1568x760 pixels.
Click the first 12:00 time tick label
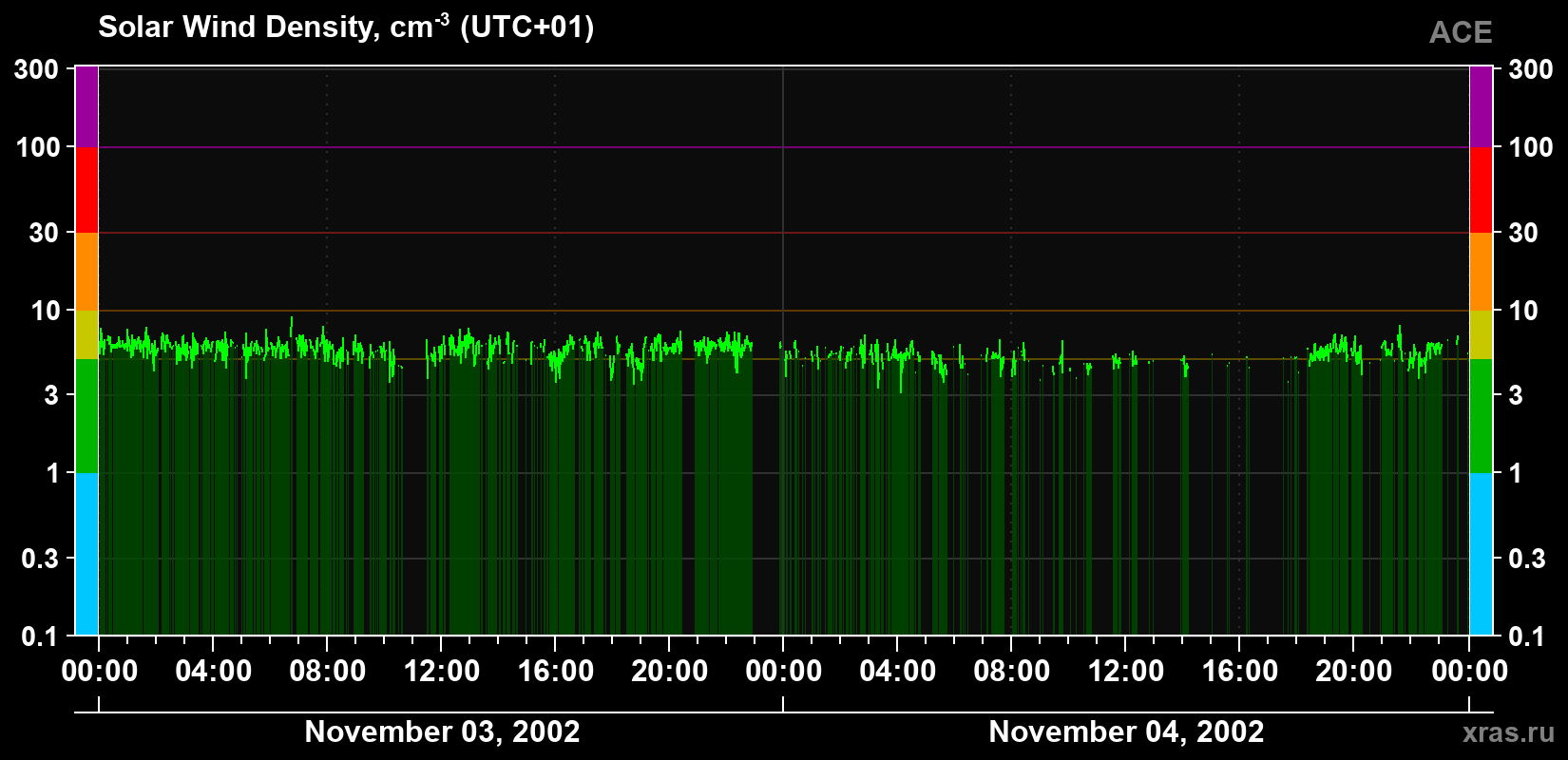tap(442, 671)
